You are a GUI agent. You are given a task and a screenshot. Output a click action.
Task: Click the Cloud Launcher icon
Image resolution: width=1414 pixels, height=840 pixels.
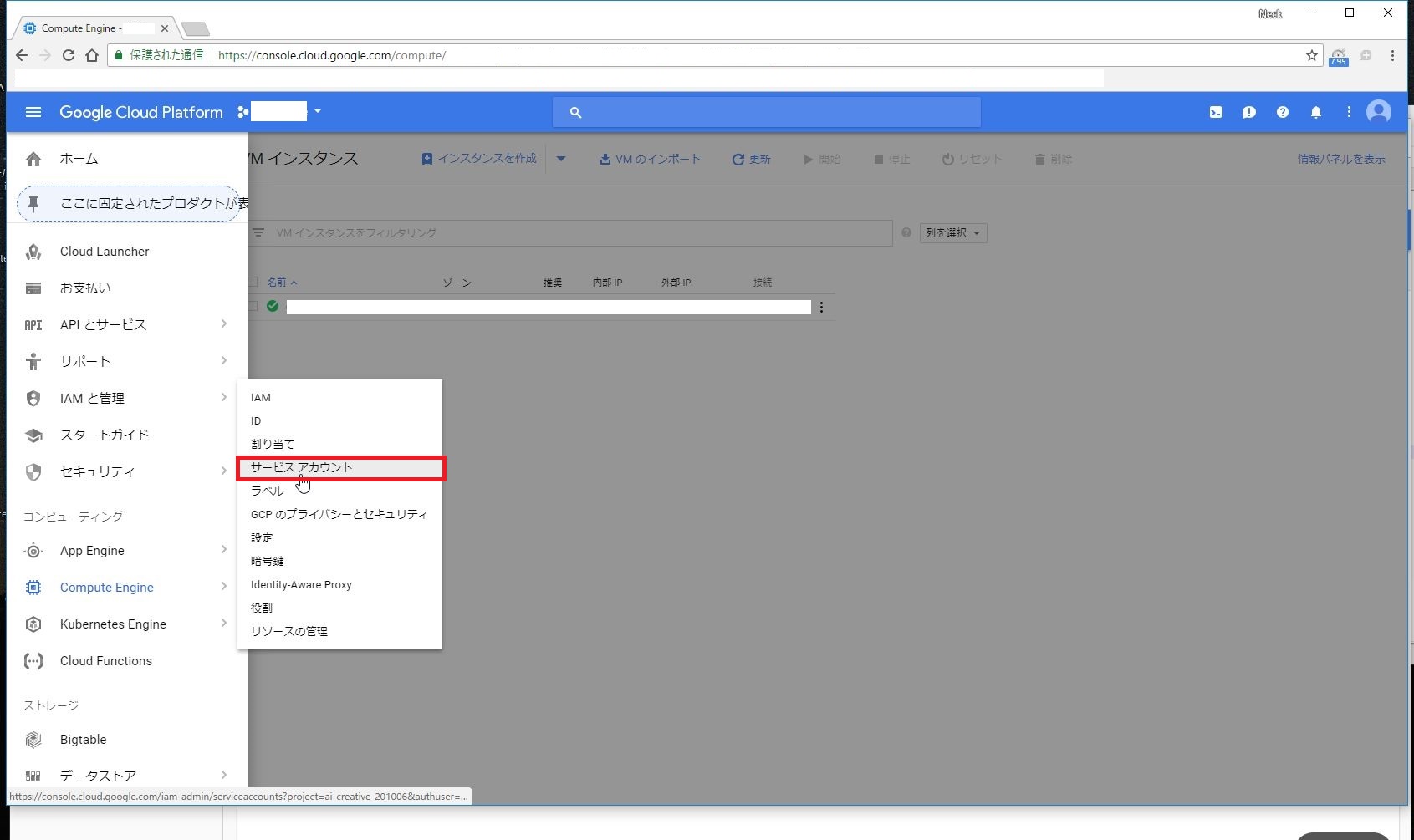pyautogui.click(x=33, y=252)
